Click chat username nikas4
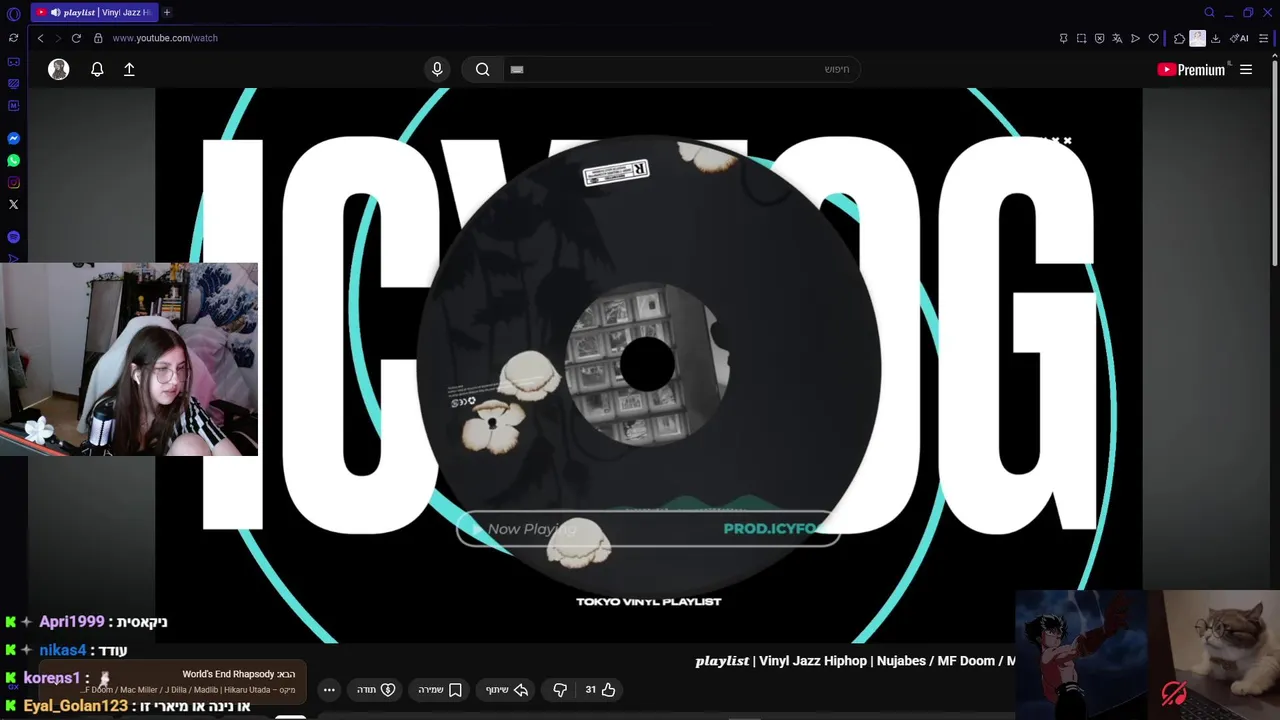 click(x=63, y=650)
